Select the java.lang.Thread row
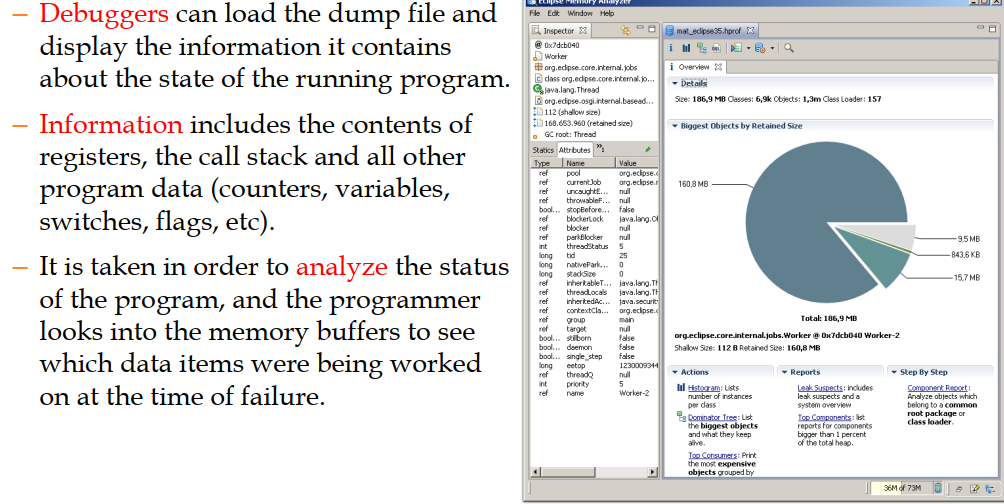Screen dimensions: 1004x504 tap(595, 90)
